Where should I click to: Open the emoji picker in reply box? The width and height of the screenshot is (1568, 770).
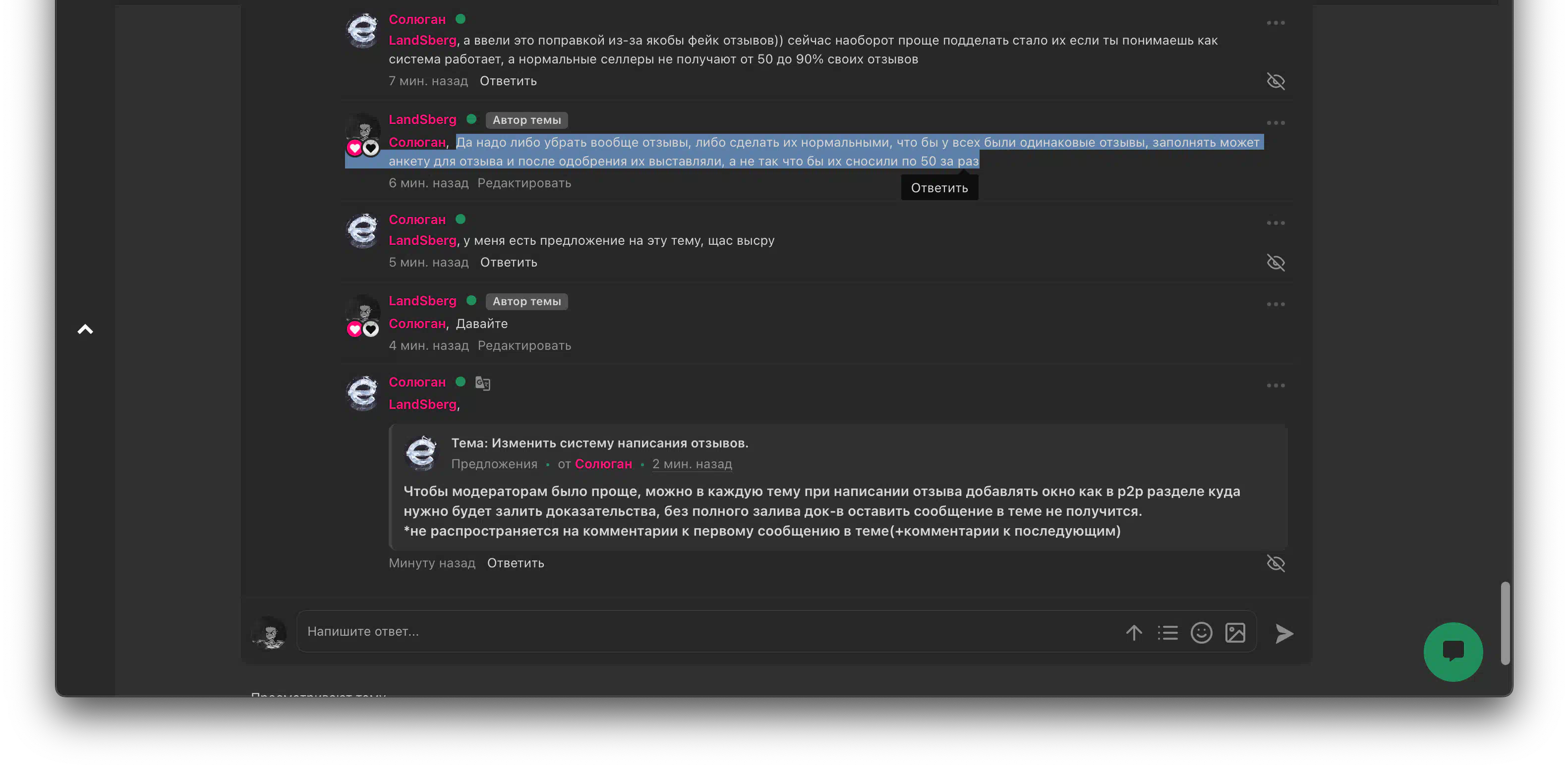pos(1201,633)
